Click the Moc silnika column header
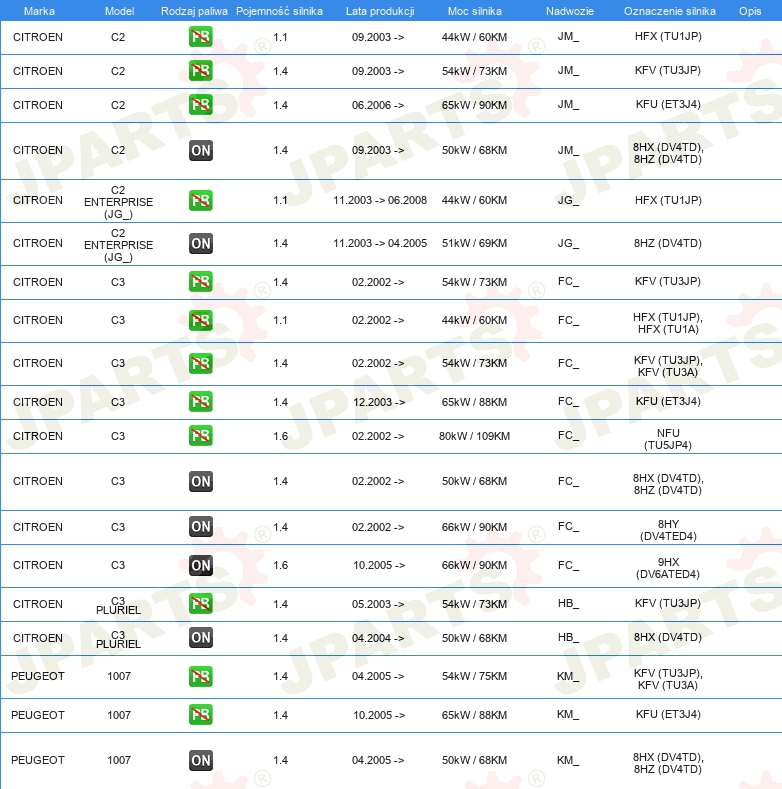Viewport: 782px width, 789px height. (x=475, y=10)
